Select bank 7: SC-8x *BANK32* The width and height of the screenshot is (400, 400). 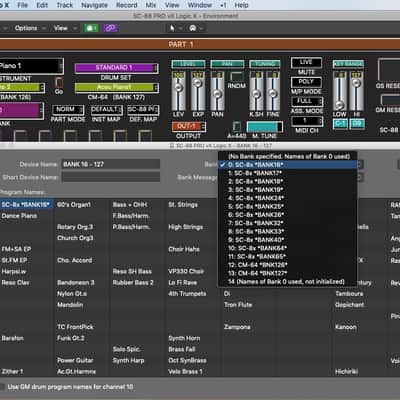[288, 223]
